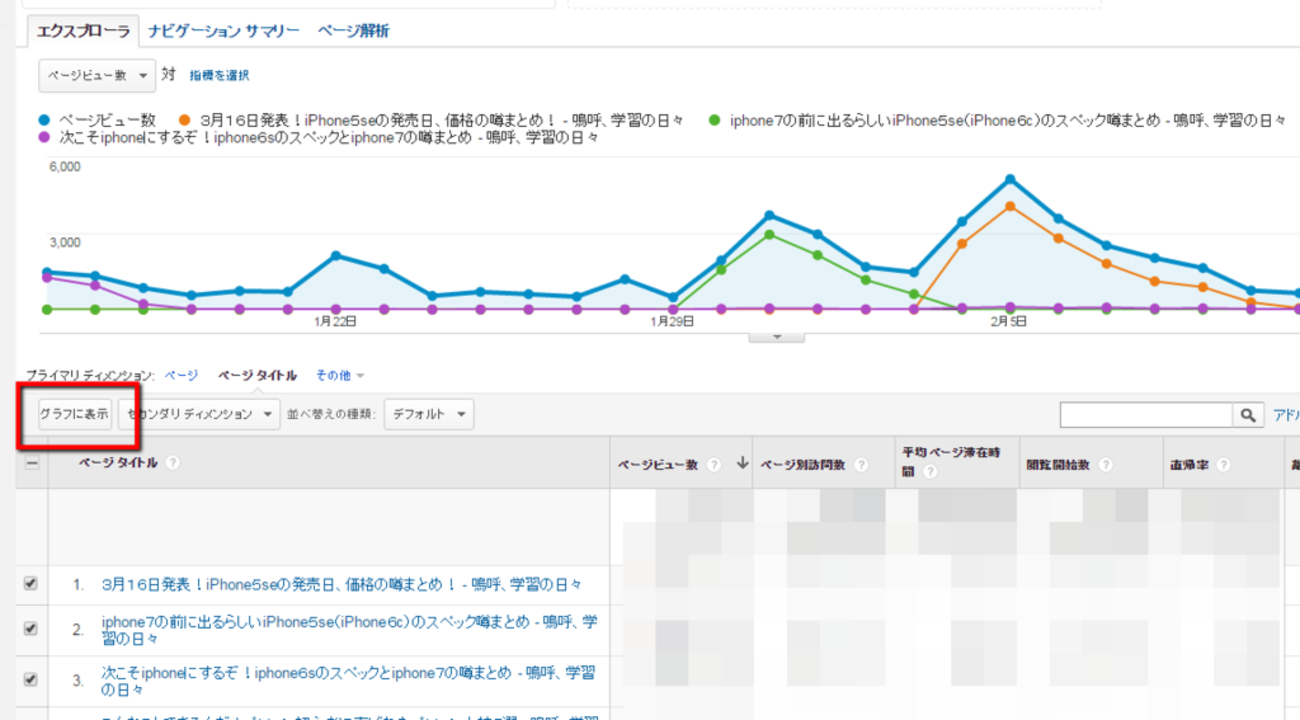The height and width of the screenshot is (720, 1300).
Task: Click the sort arrow in ページビュー数 column
Action: point(742,464)
